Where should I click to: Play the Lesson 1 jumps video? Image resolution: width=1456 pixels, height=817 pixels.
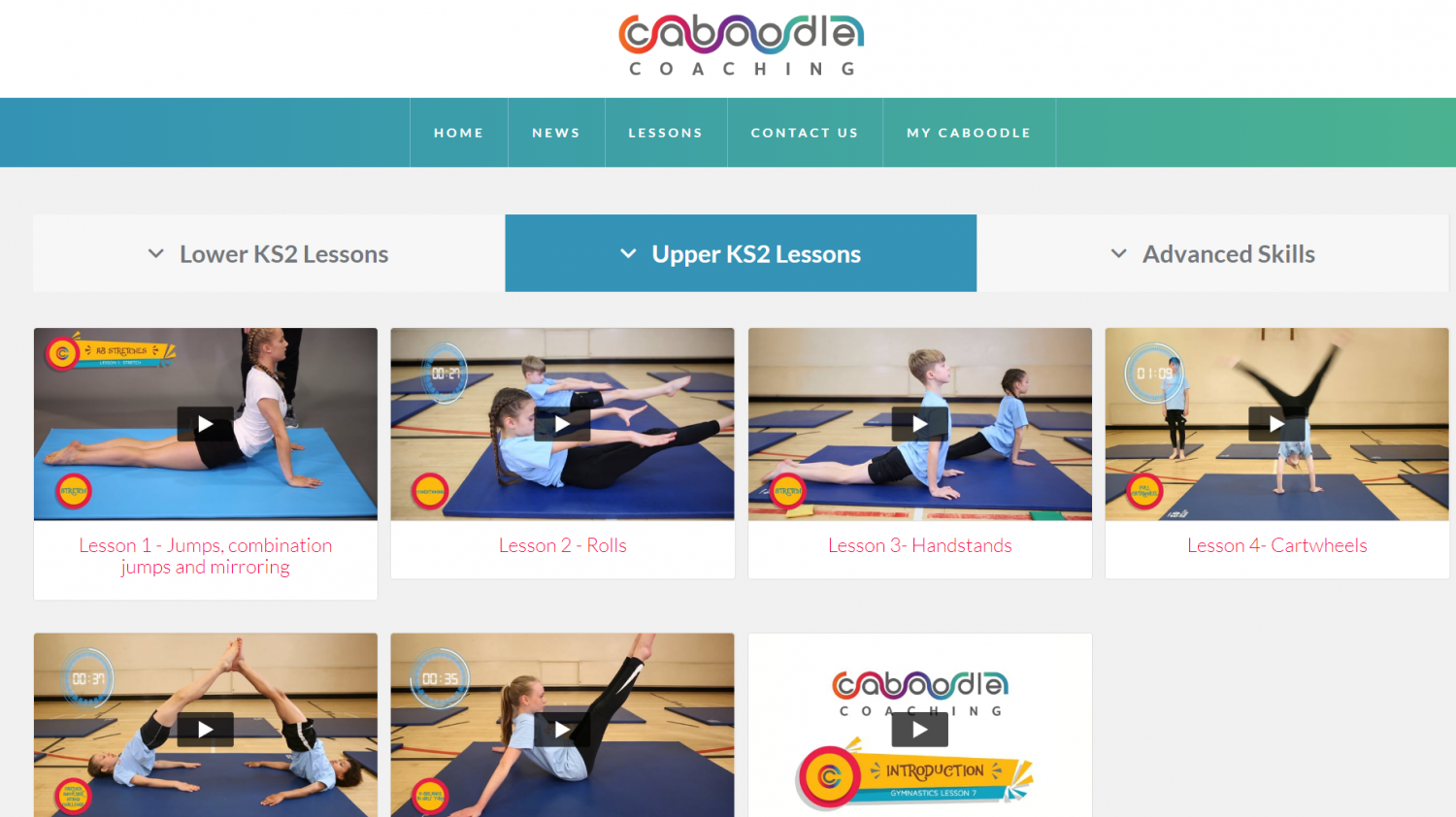tap(205, 424)
